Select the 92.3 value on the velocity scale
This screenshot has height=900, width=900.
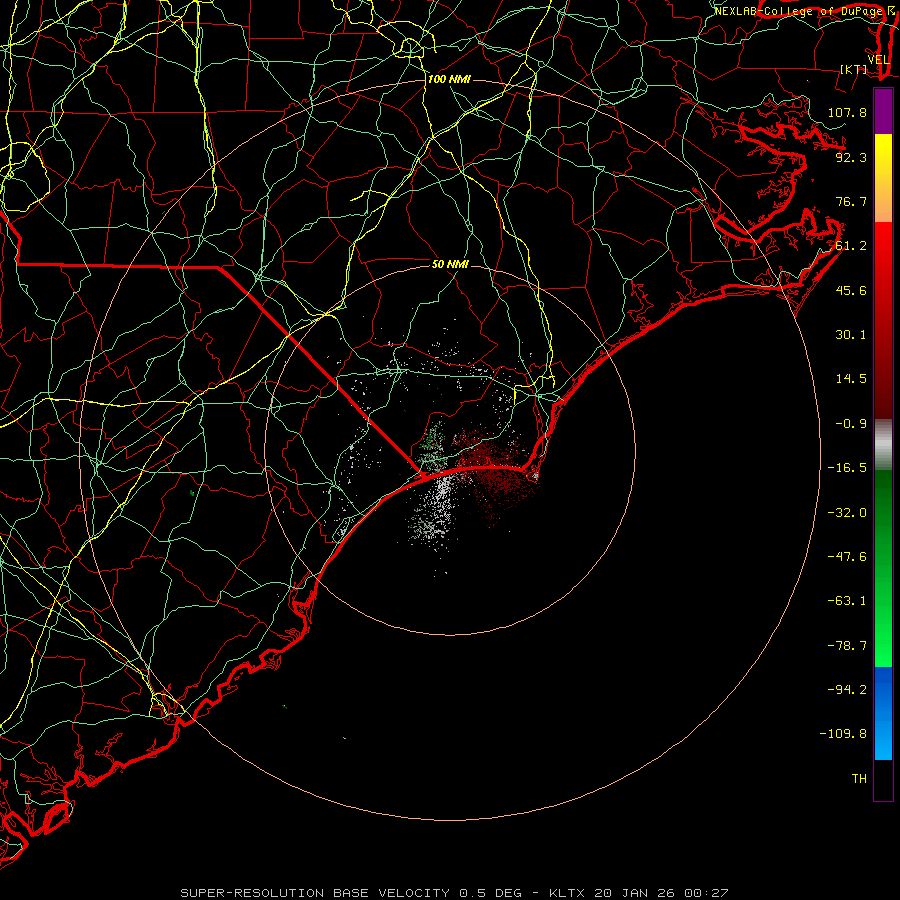point(851,157)
